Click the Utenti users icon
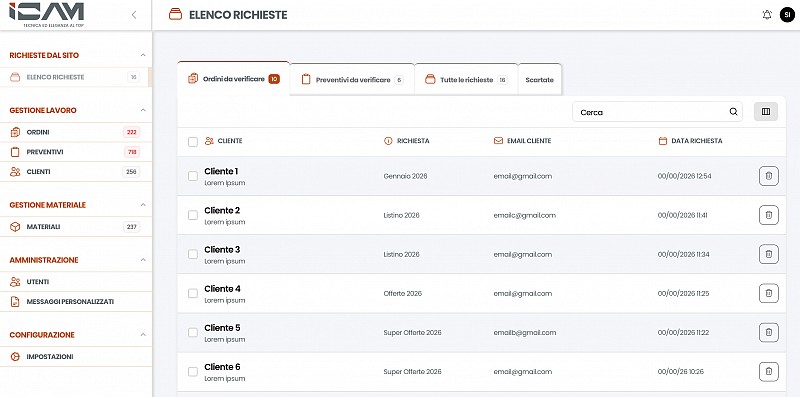The width and height of the screenshot is (800, 397). tap(15, 282)
